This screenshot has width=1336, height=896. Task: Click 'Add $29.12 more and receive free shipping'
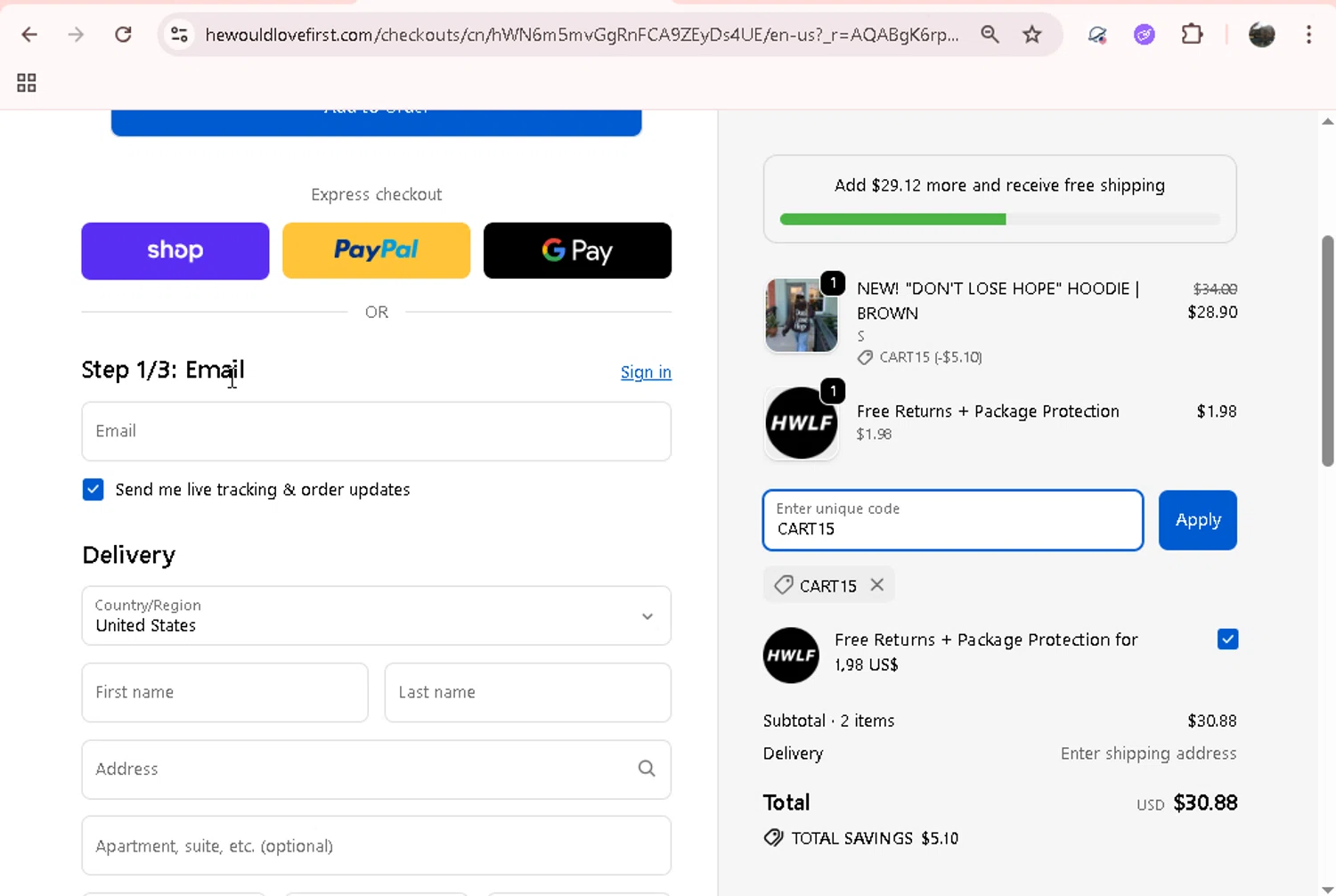coord(999,185)
